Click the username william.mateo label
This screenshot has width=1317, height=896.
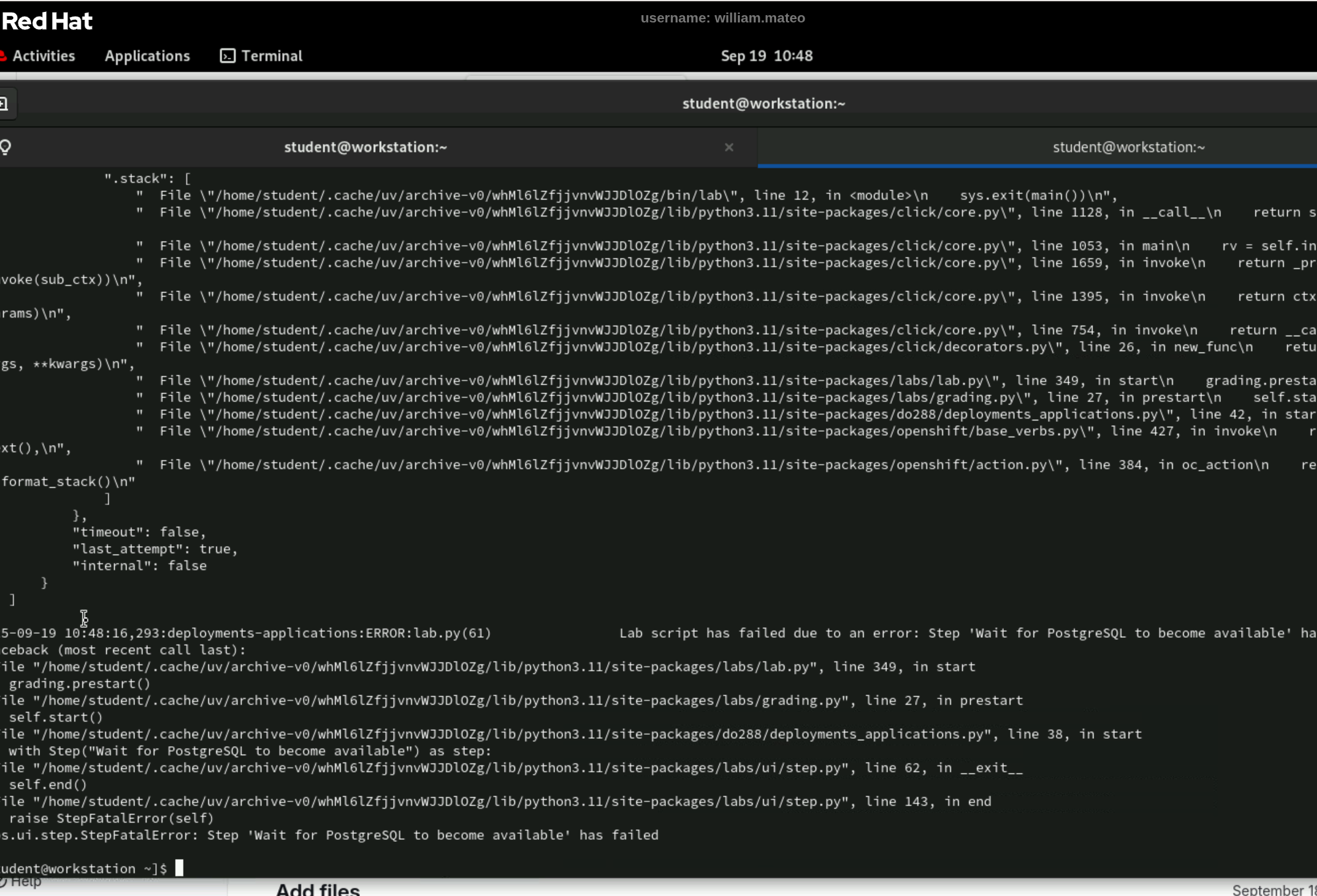point(723,18)
